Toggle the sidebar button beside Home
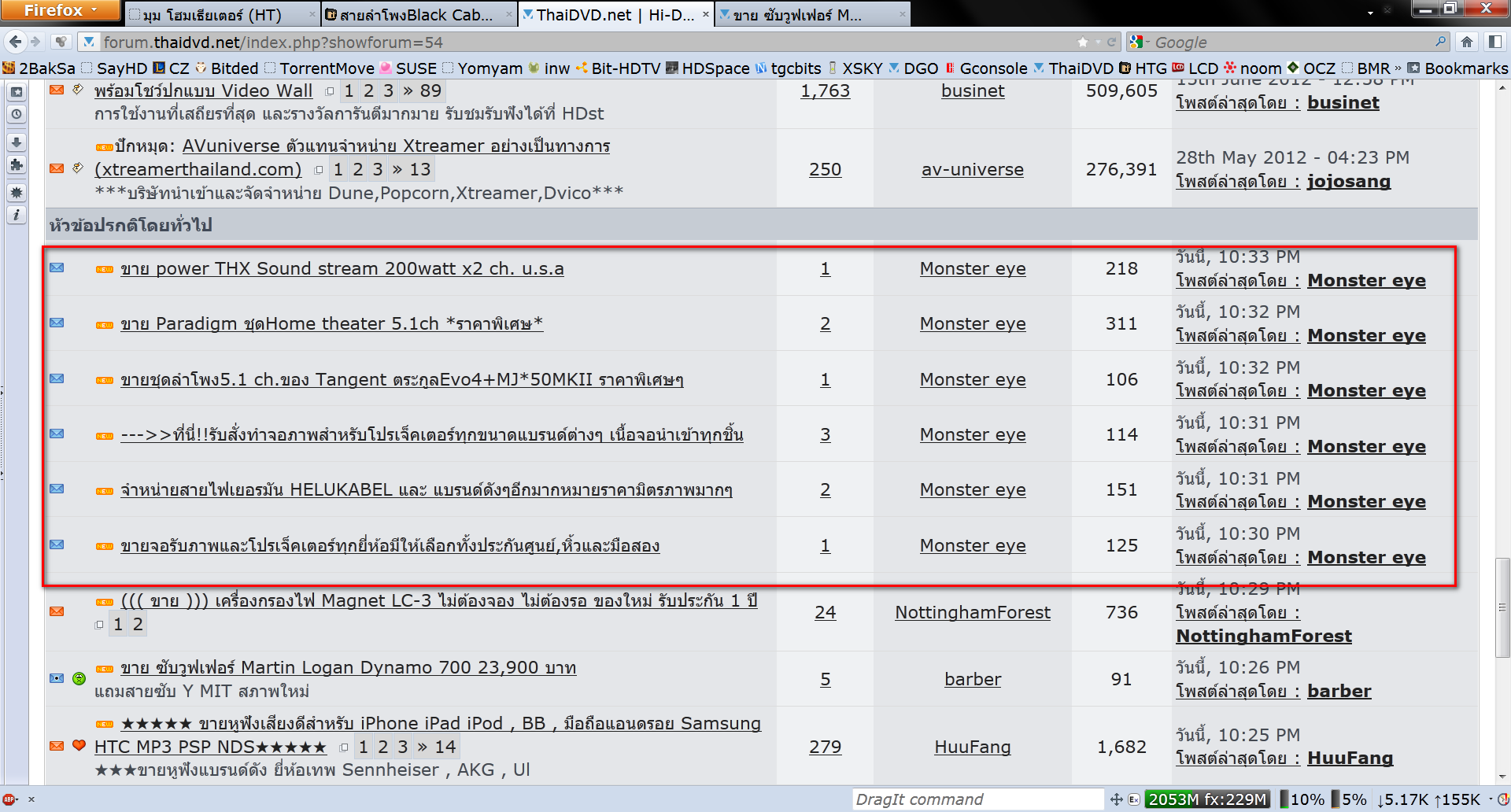1511x812 pixels. [1495, 42]
